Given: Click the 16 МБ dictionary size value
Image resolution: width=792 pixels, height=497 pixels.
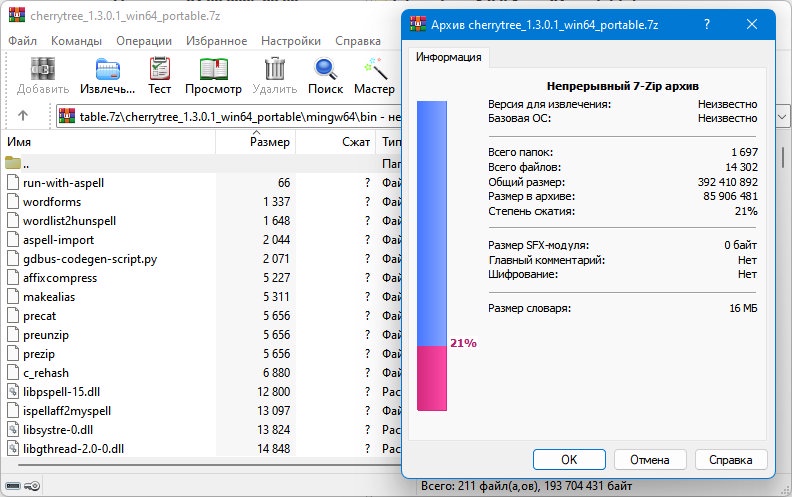Looking at the screenshot, I should [743, 308].
